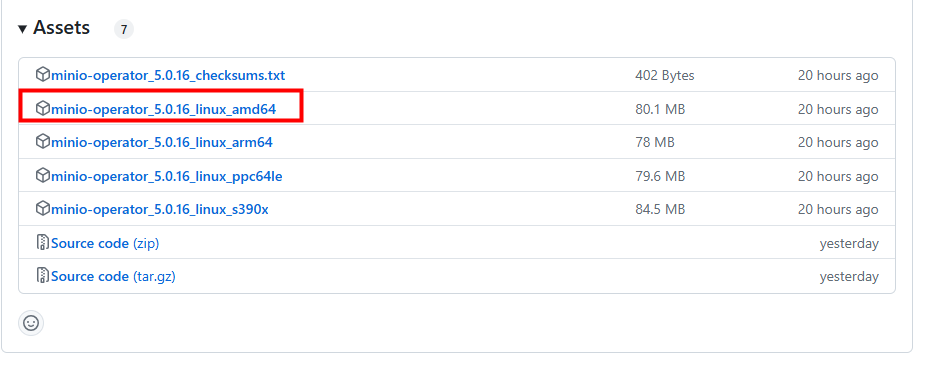Click the 20 hours ago timestamp for checksums
The height and width of the screenshot is (374, 928).
[x=838, y=76]
